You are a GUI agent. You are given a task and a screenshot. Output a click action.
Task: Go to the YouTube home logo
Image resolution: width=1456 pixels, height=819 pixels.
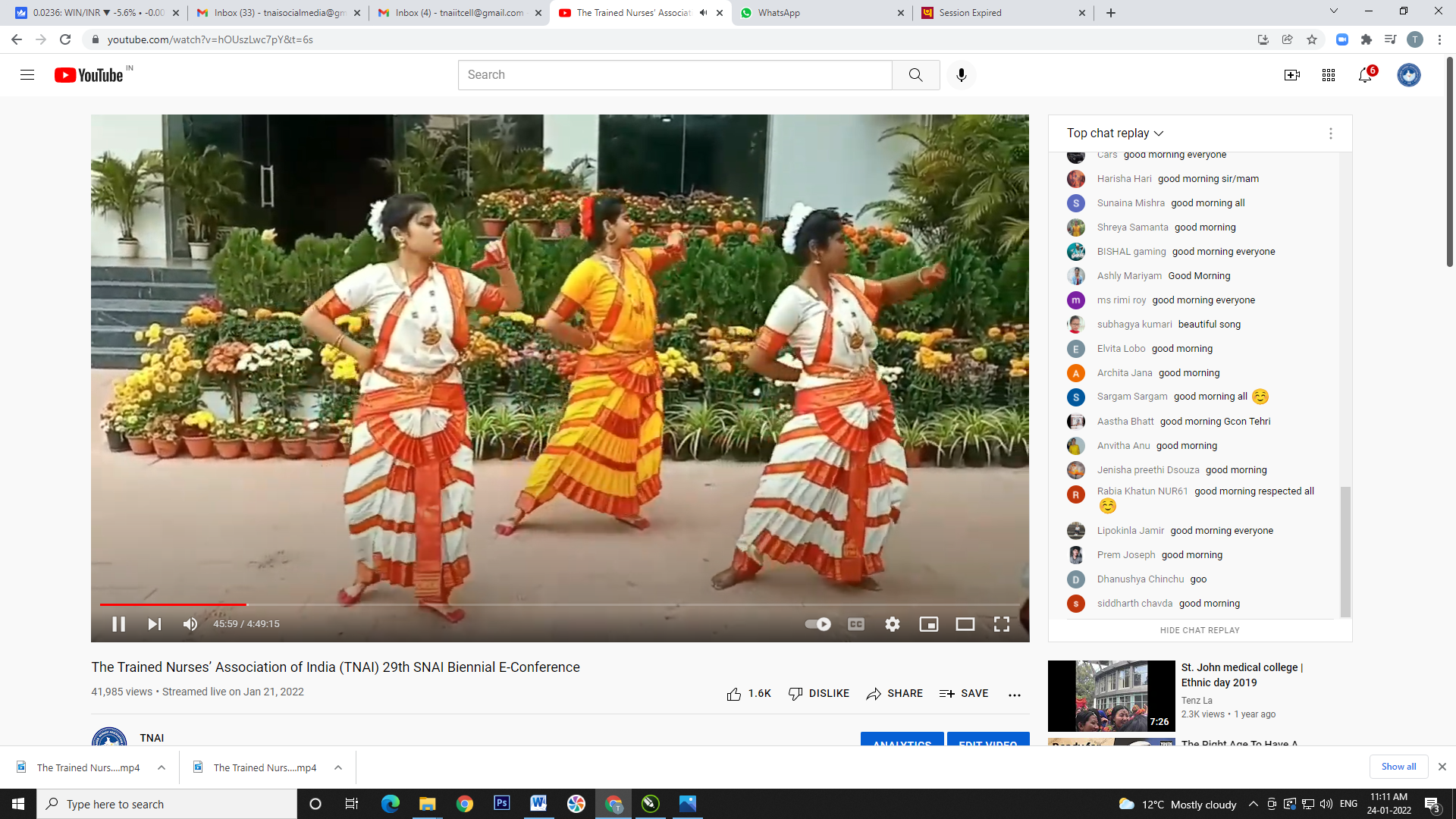tap(89, 75)
